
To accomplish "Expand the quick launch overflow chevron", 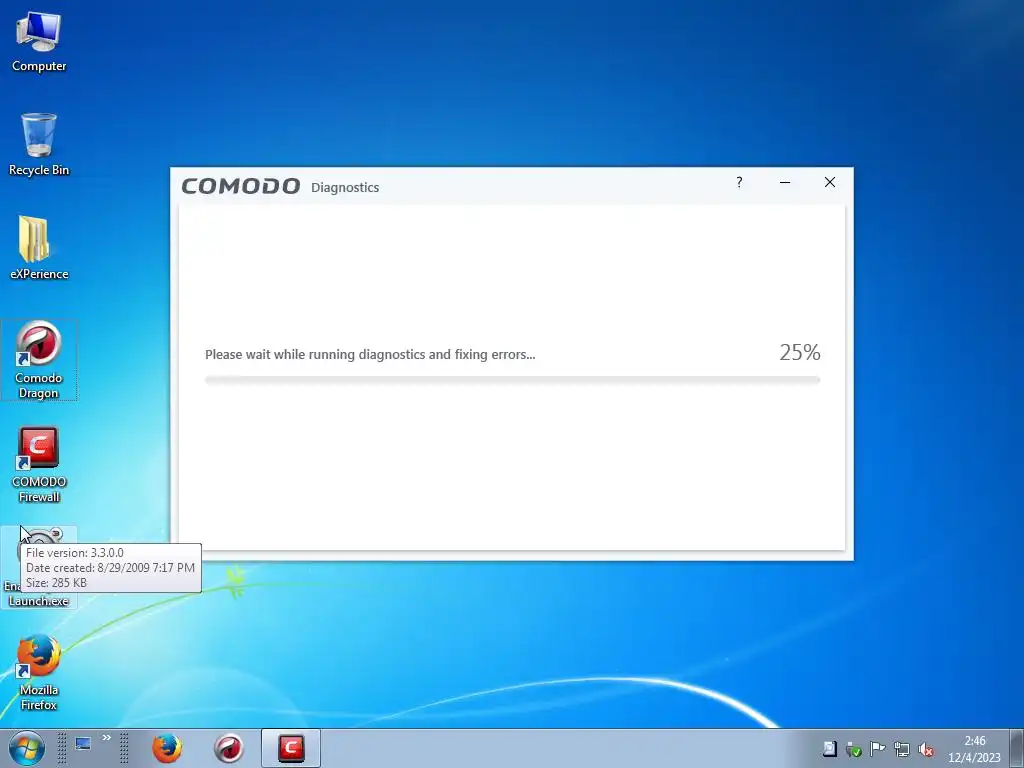I will click(x=106, y=738).
